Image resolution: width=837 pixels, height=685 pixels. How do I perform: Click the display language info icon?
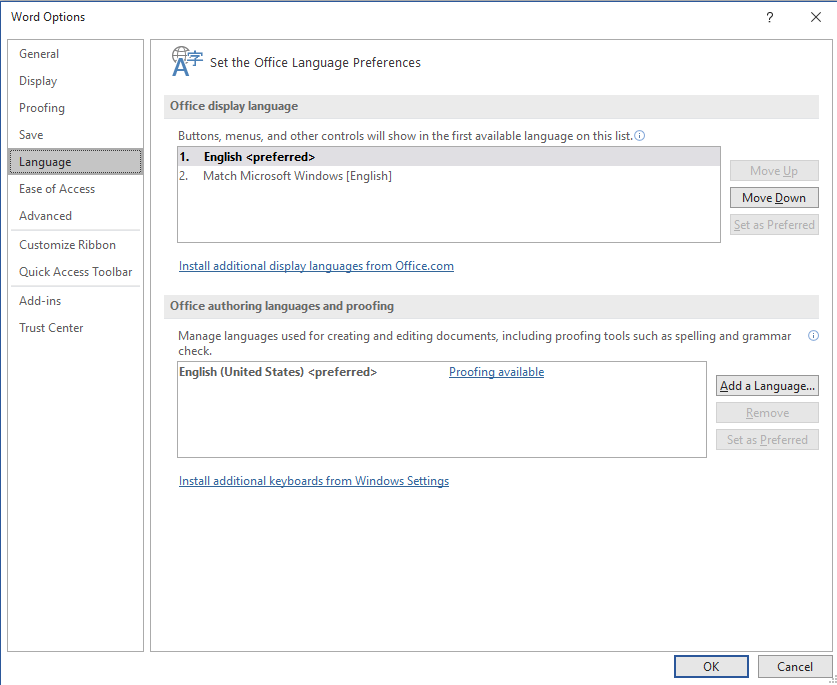639,136
